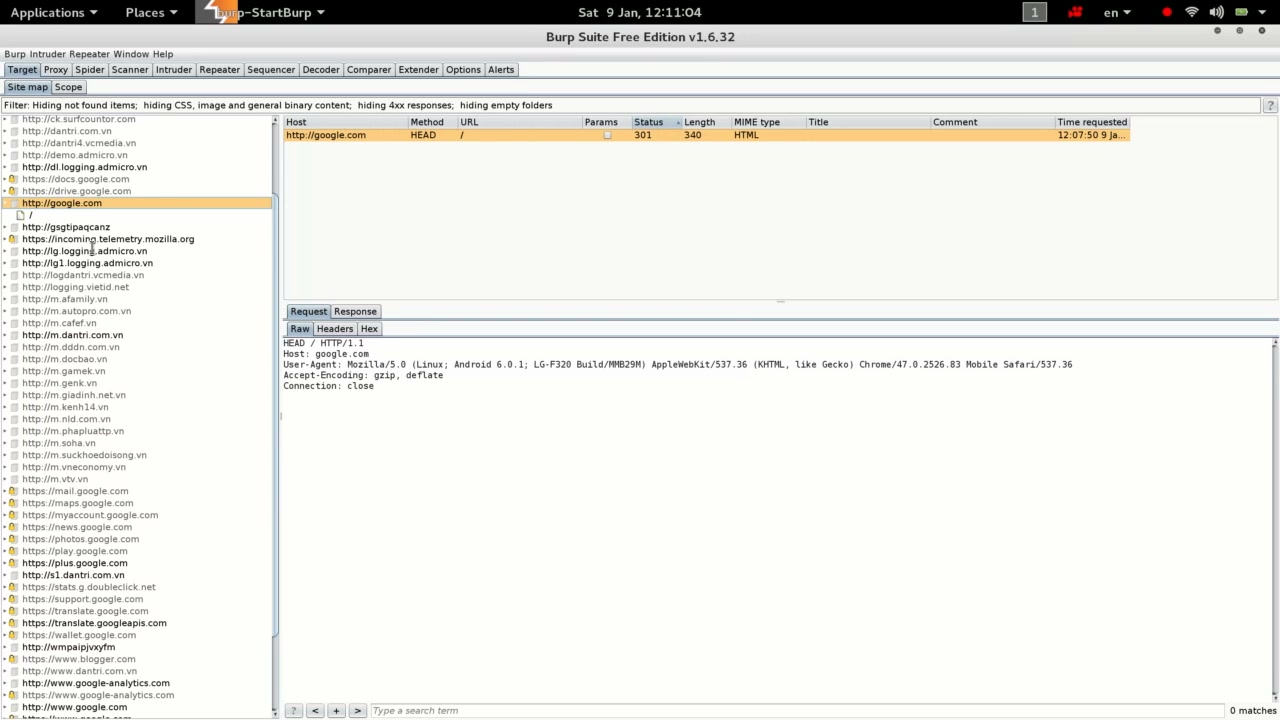Click the Filter settings bar

[631, 105]
